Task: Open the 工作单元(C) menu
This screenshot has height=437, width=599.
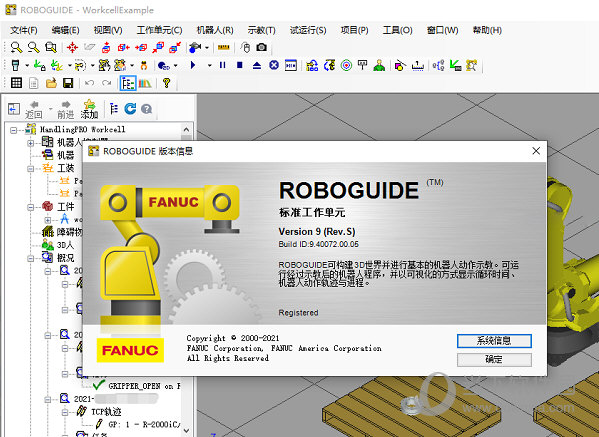Action: pyautogui.click(x=159, y=30)
